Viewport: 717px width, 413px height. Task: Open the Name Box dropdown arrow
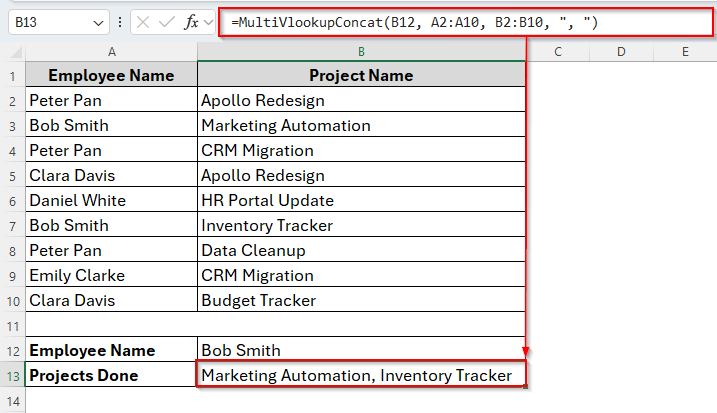[x=98, y=22]
